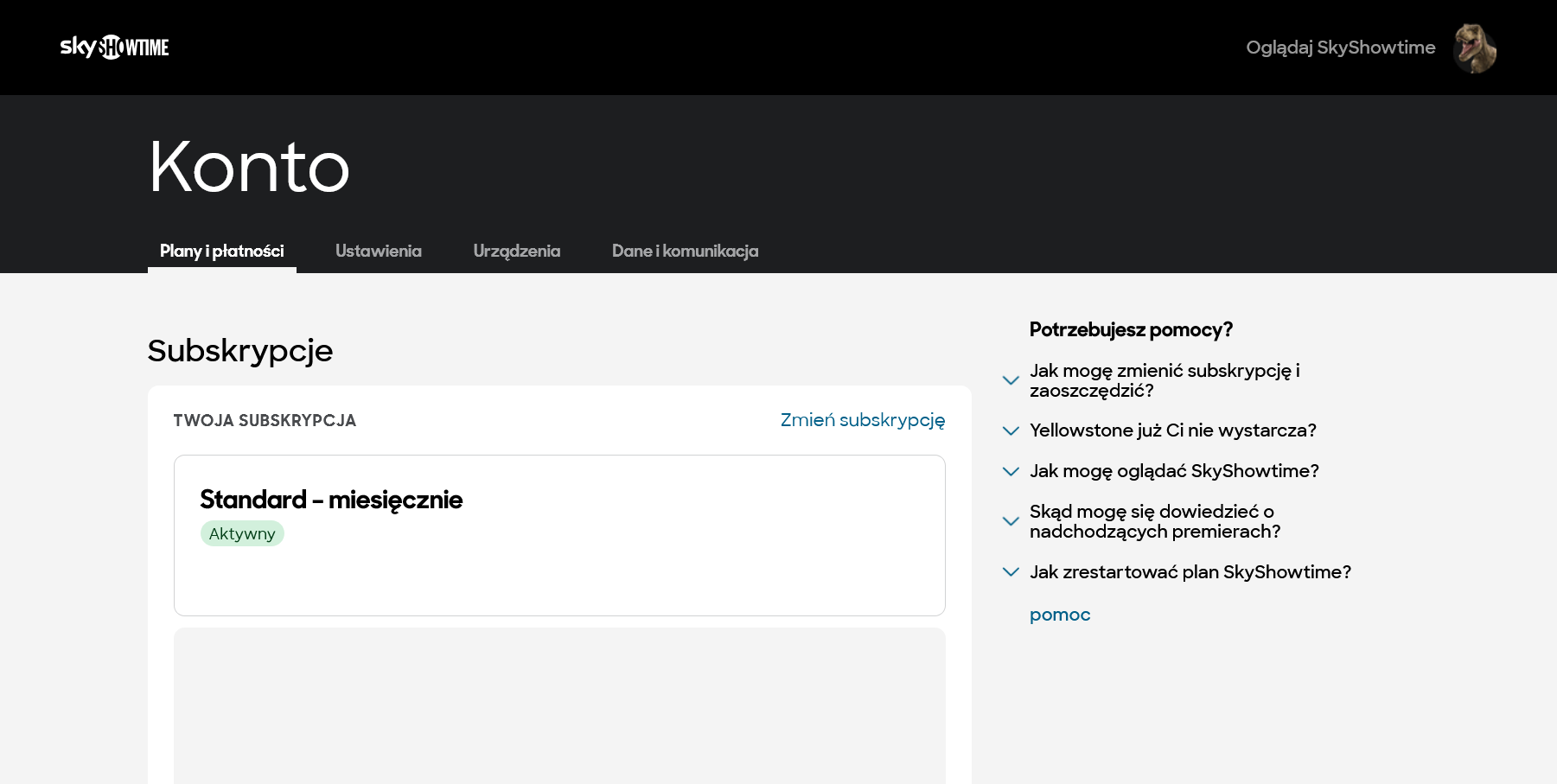
Task: Click chevron beside the Yellowstone question
Action: coord(1010,430)
